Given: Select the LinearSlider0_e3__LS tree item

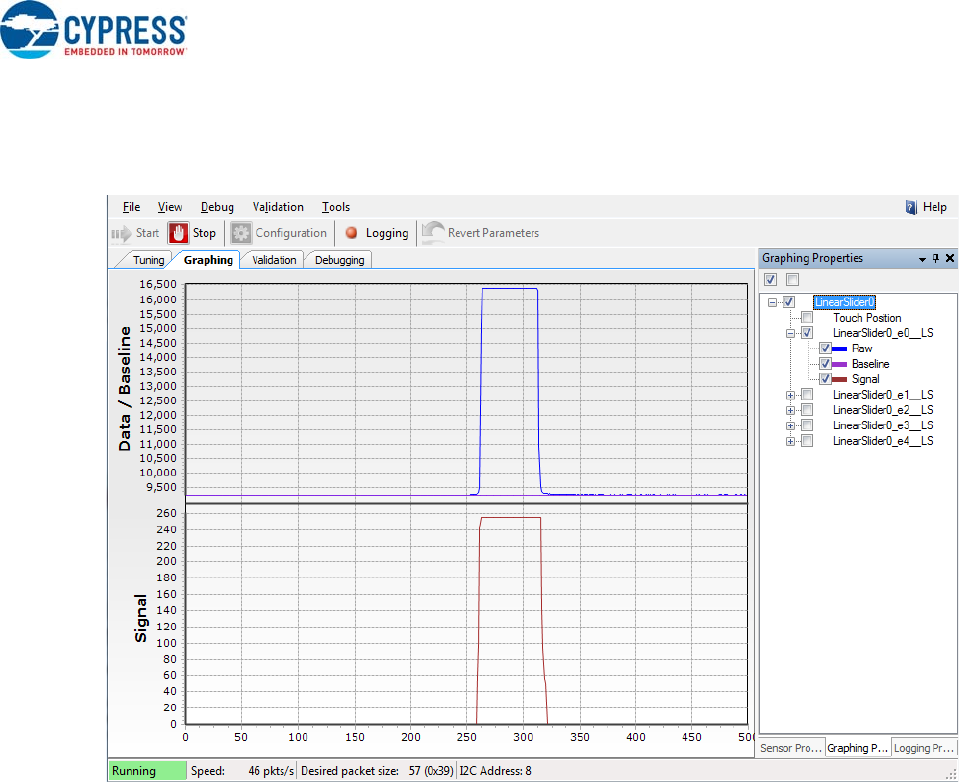Looking at the screenshot, I should point(882,425).
